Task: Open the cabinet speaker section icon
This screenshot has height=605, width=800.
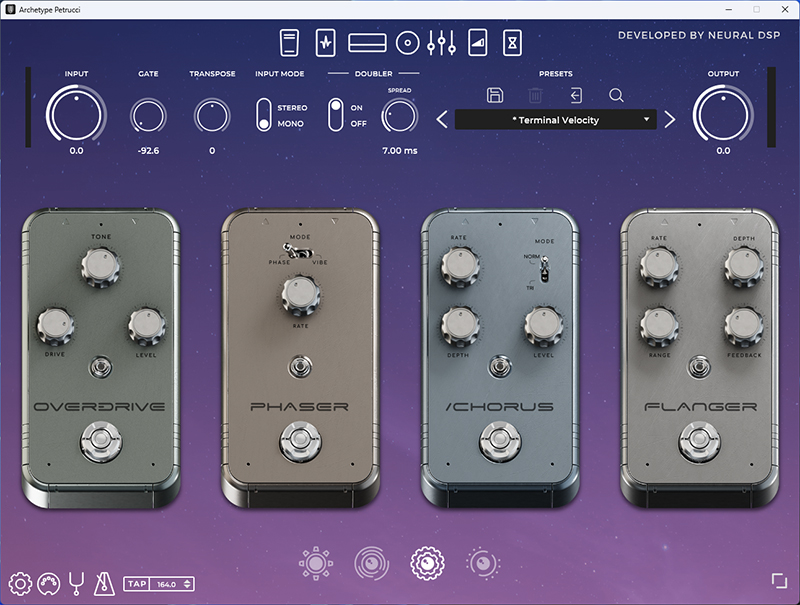Action: pyautogui.click(x=407, y=43)
